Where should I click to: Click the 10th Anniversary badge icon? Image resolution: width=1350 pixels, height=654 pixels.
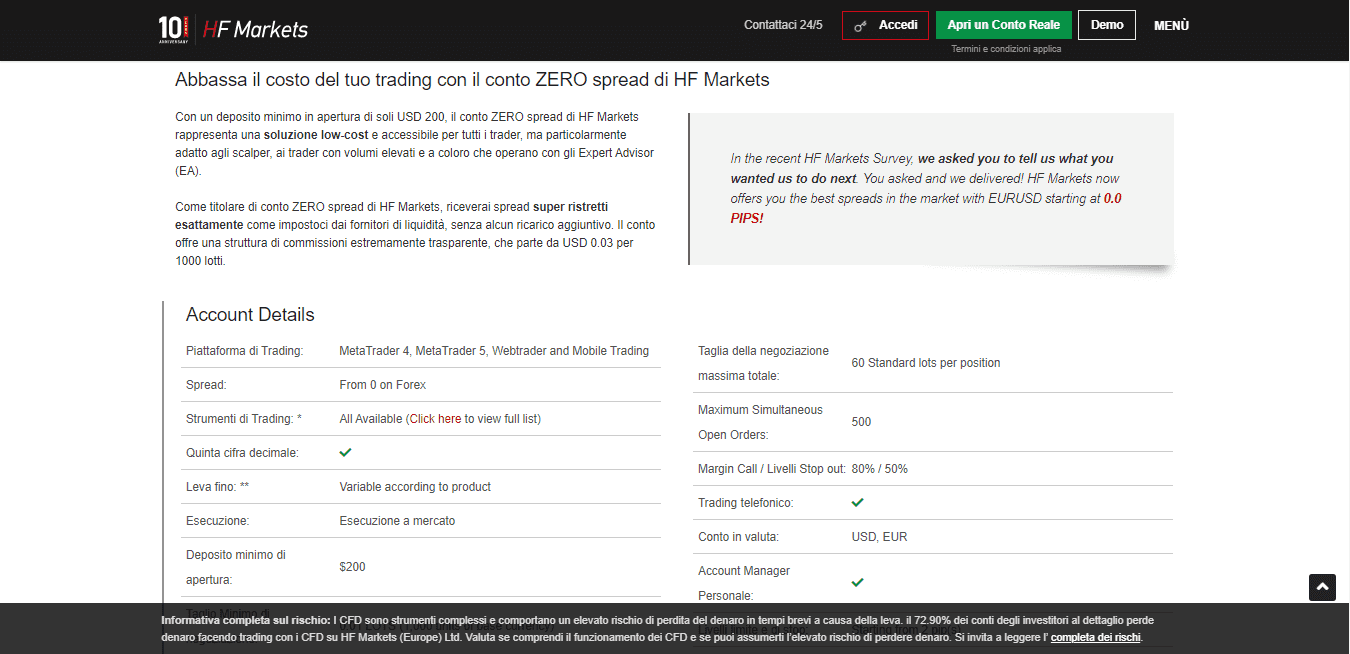tap(173, 28)
